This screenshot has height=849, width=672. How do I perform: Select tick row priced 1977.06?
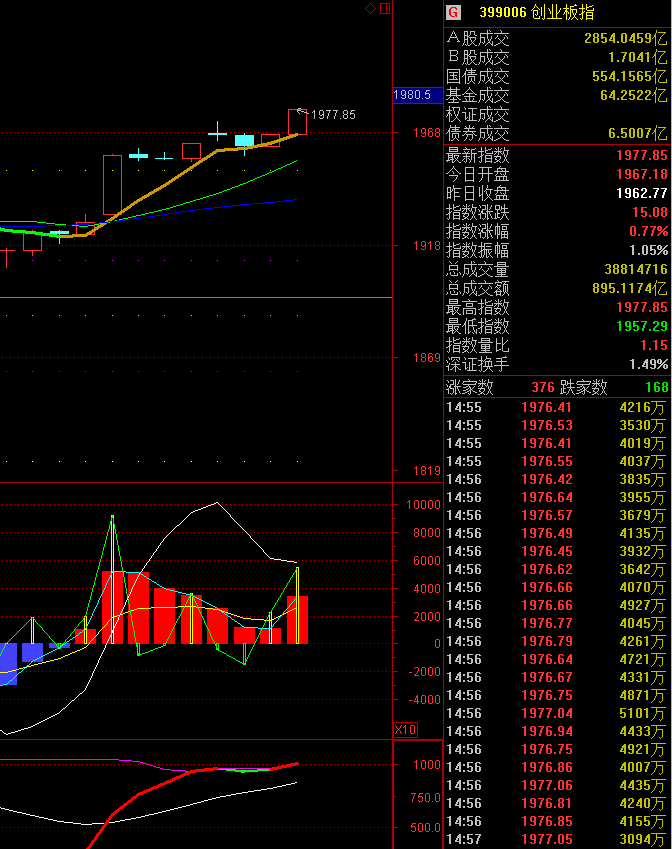click(556, 786)
